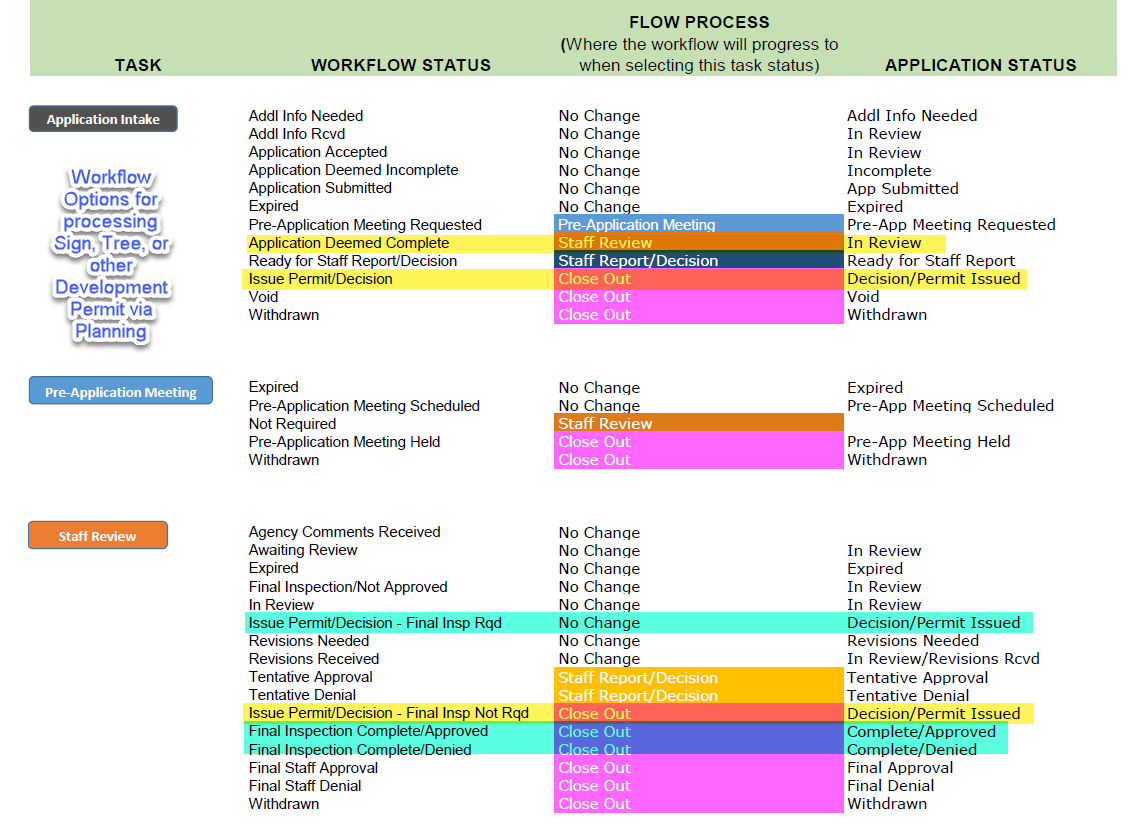
Task: Click 'Staff Review' flow cell beside Not Required
Action: pos(699,423)
